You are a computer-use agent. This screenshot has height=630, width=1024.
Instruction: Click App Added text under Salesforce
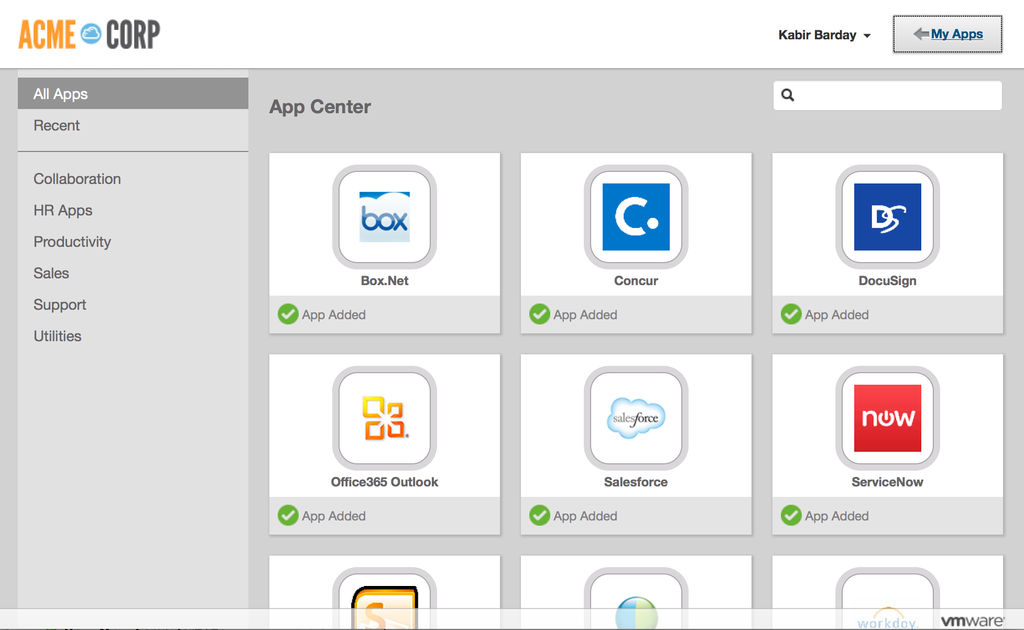pos(584,516)
